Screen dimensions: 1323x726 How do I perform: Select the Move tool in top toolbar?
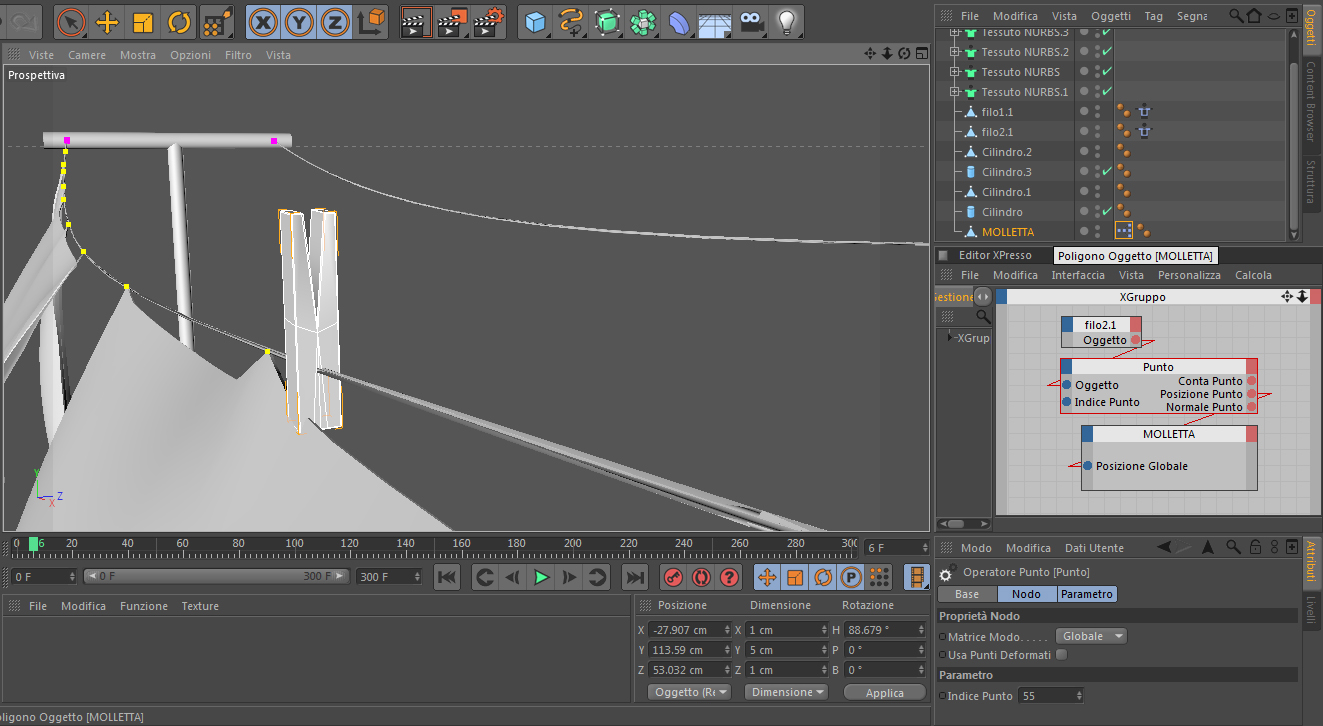(x=107, y=21)
